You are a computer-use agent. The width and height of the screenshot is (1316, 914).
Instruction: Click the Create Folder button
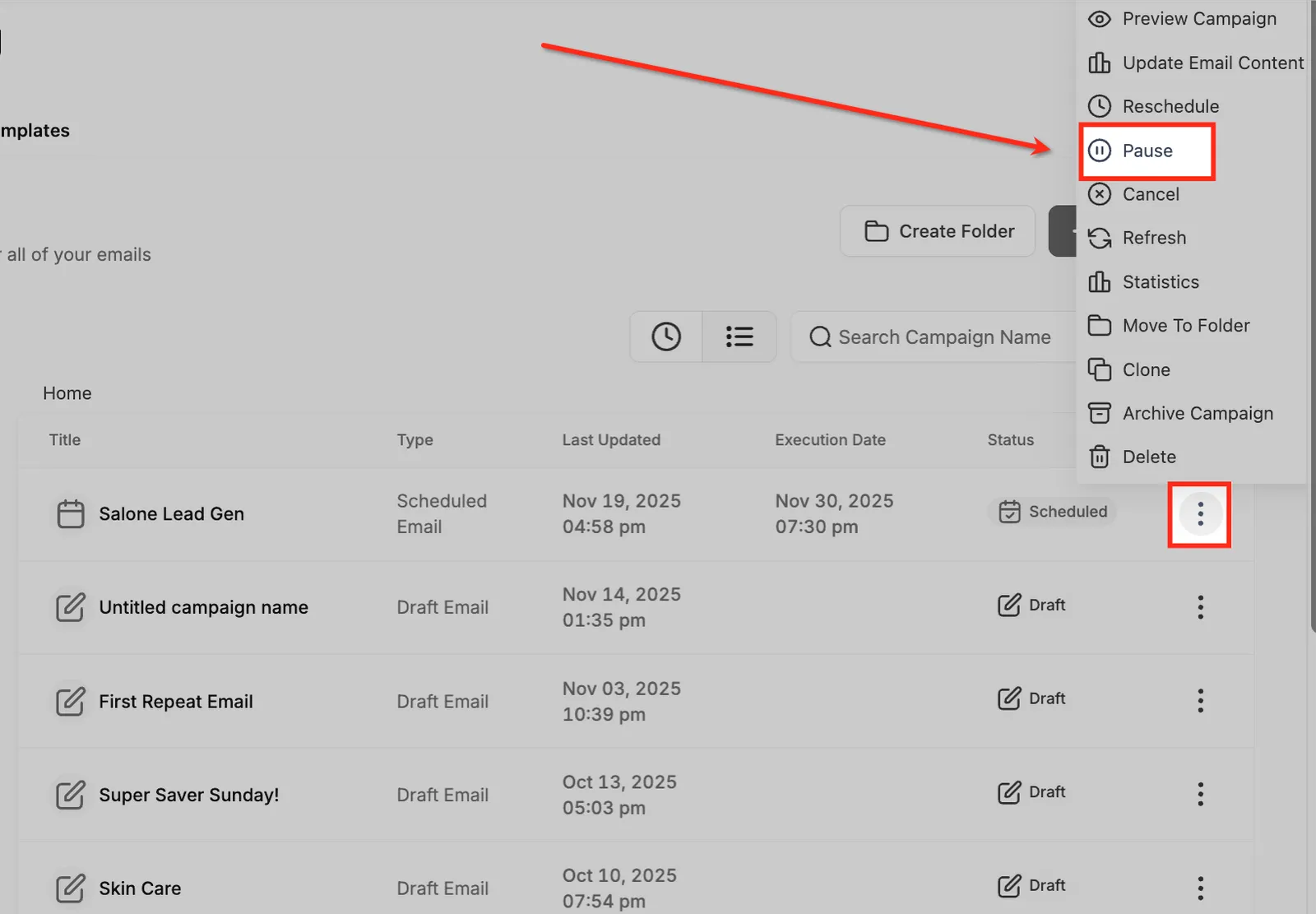point(938,231)
